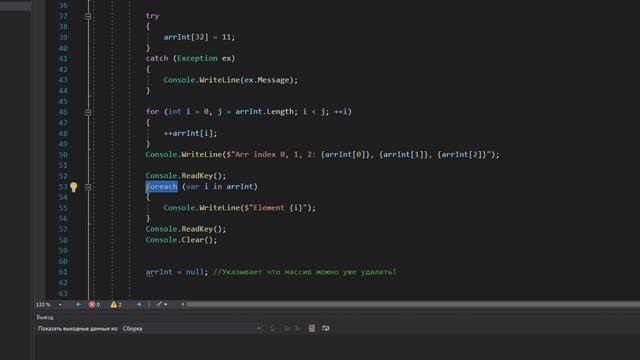The height and width of the screenshot is (360, 640).
Task: Collapse the try block at line 37
Action: (88, 16)
